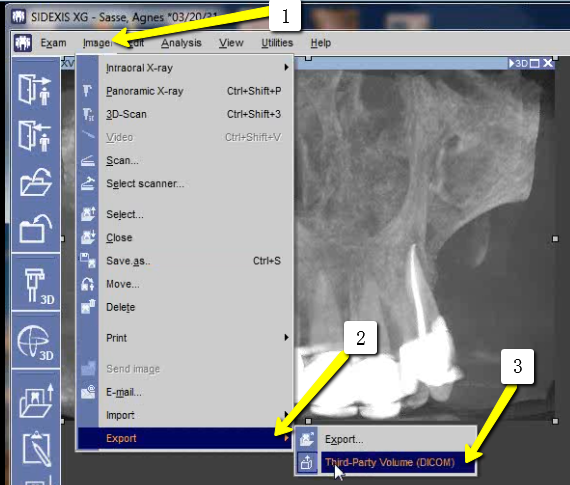Click the X-ray image right resize handle

555,239
